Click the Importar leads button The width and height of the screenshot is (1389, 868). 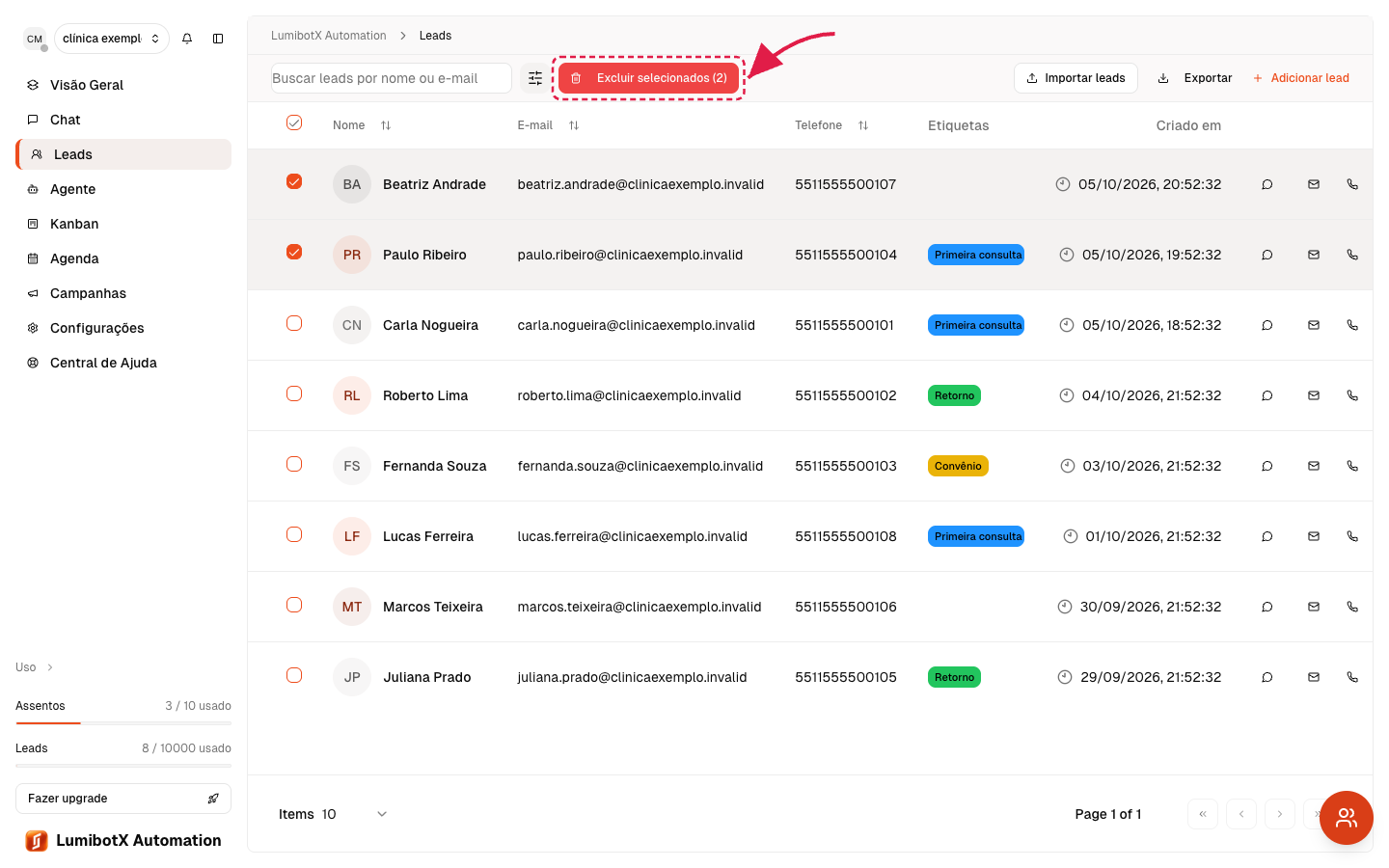pyautogui.click(x=1076, y=78)
